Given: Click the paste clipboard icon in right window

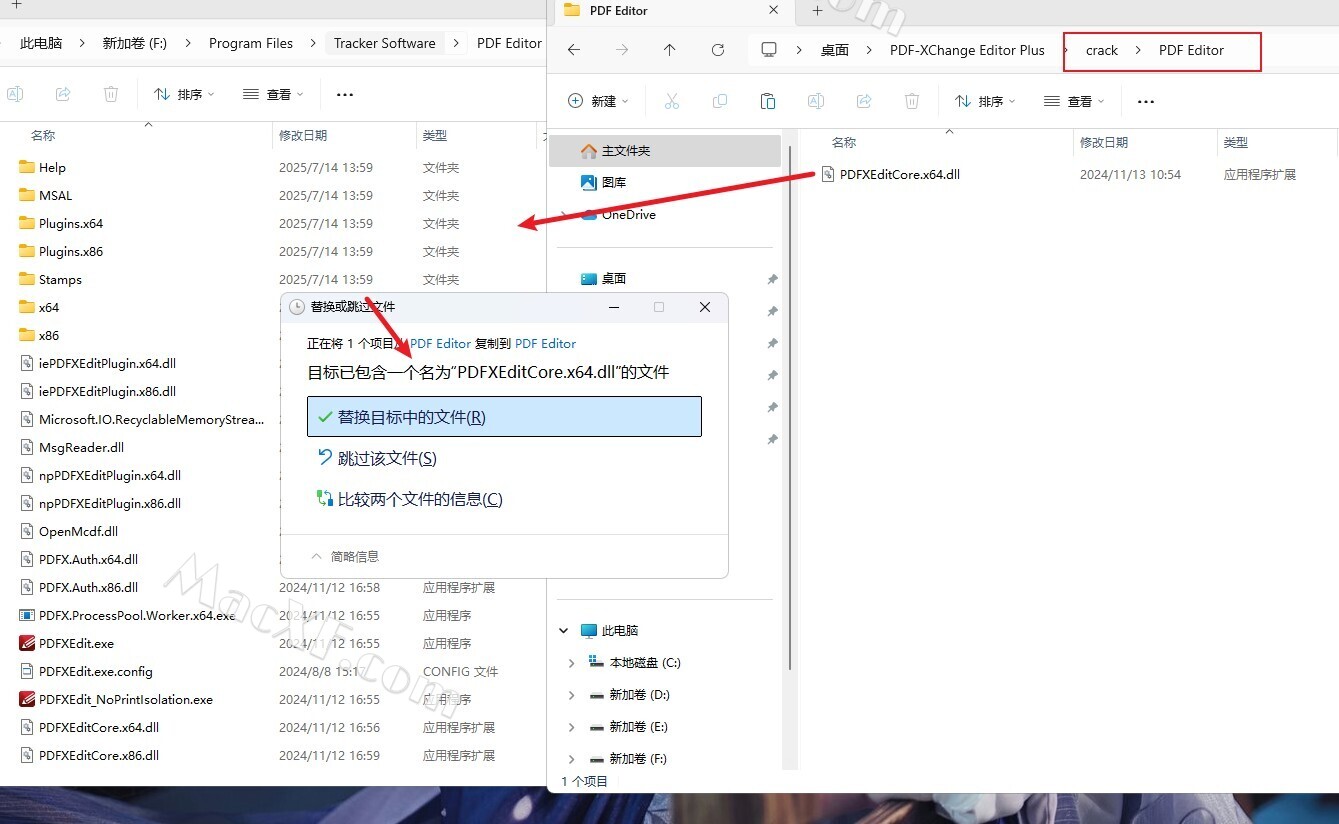Looking at the screenshot, I should pos(768,101).
